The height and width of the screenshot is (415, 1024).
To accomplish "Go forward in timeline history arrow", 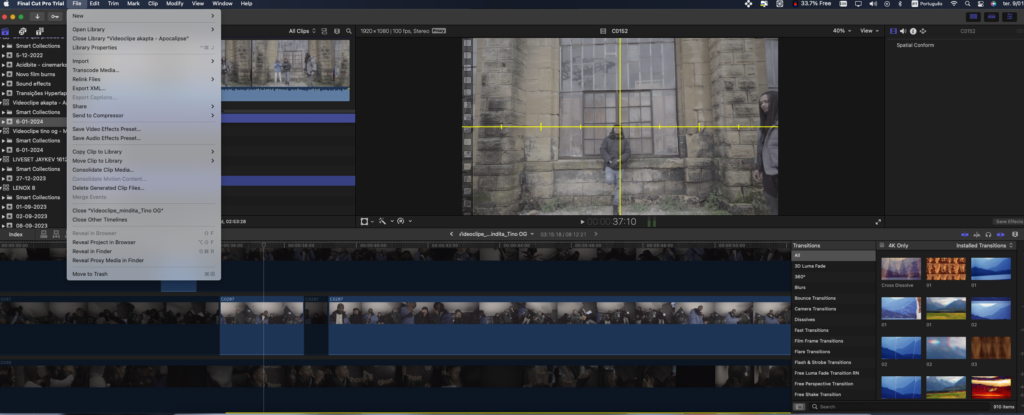I will [x=596, y=234].
